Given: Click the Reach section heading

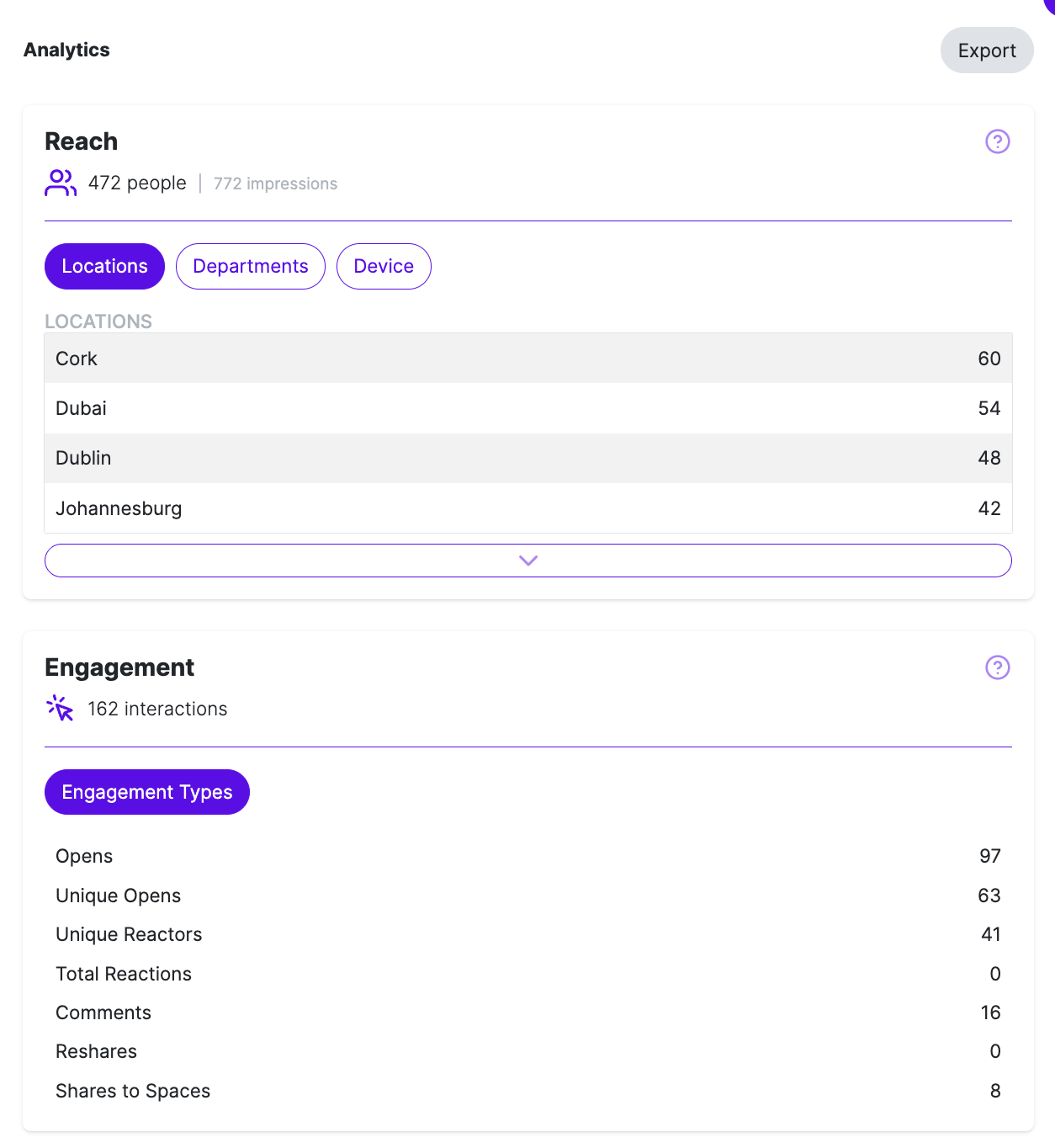Looking at the screenshot, I should pyautogui.click(x=81, y=141).
